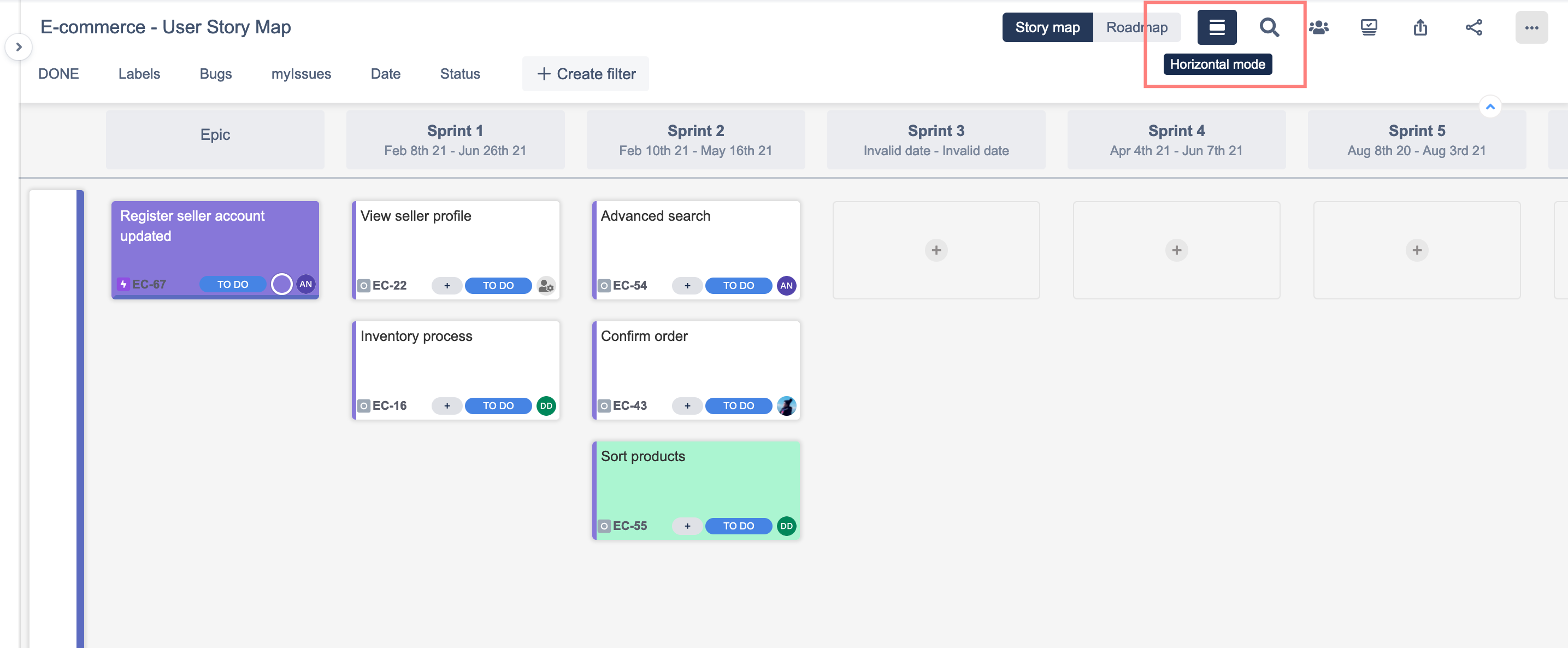Expand the left sidebar chevron

(x=18, y=47)
